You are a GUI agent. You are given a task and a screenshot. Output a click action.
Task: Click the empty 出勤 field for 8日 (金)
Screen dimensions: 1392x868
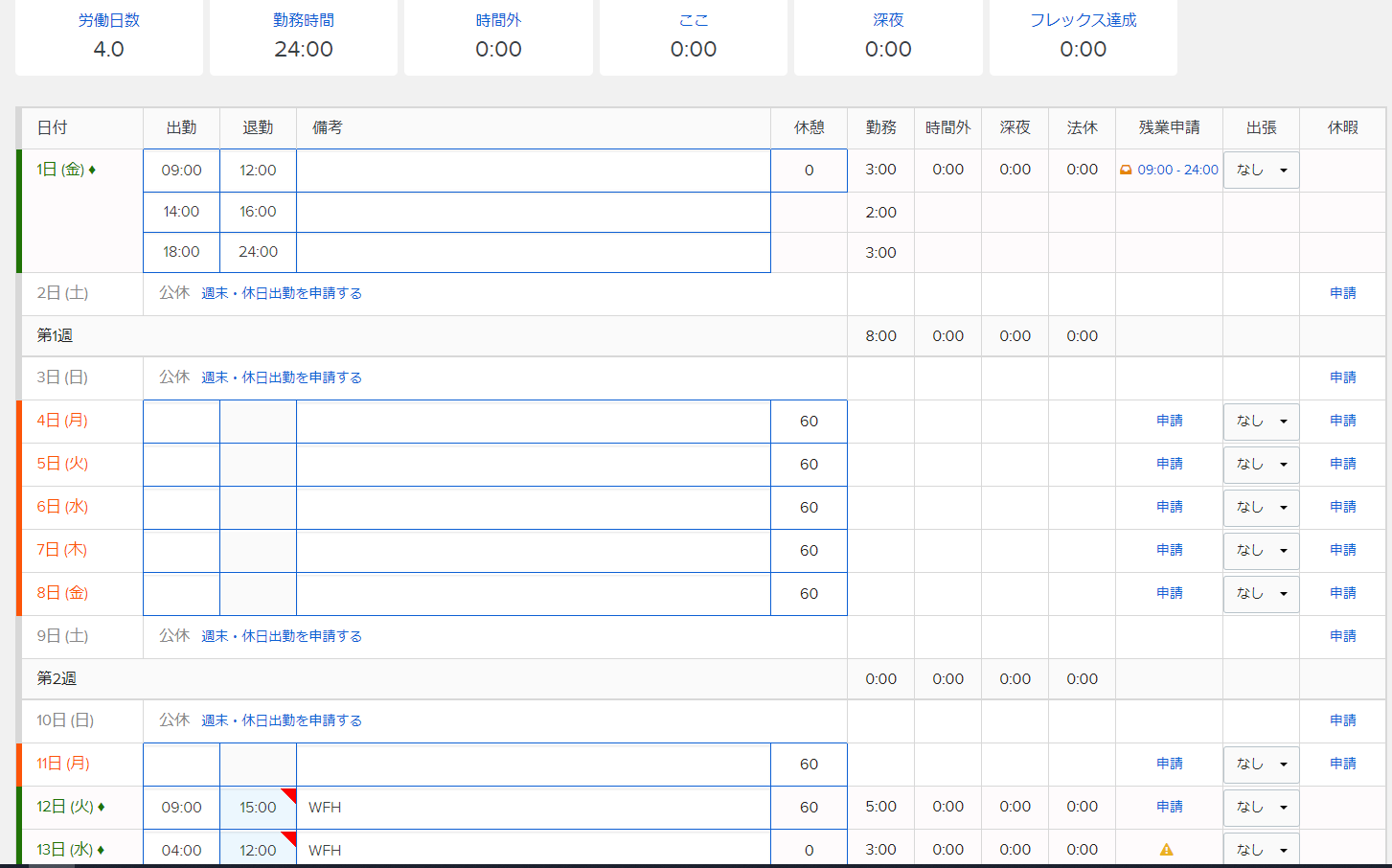pyautogui.click(x=182, y=594)
